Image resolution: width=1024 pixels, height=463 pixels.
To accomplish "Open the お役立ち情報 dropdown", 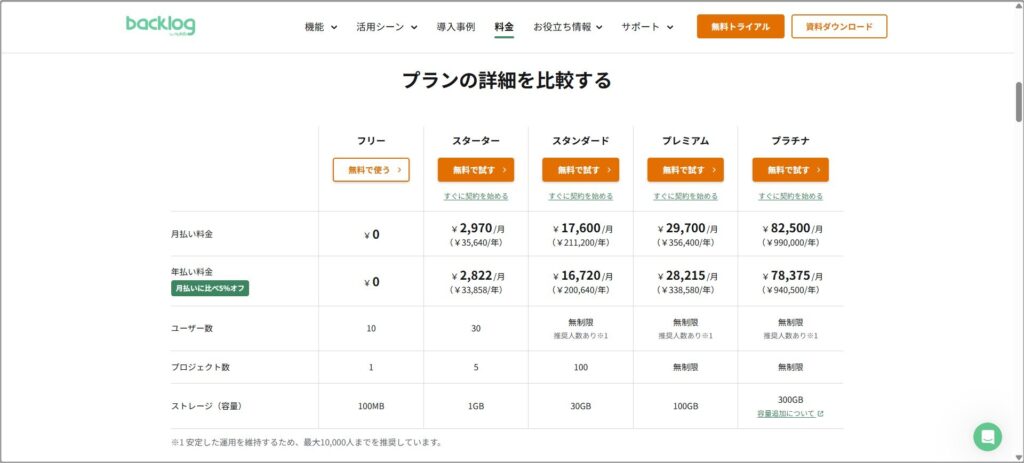I will point(567,27).
